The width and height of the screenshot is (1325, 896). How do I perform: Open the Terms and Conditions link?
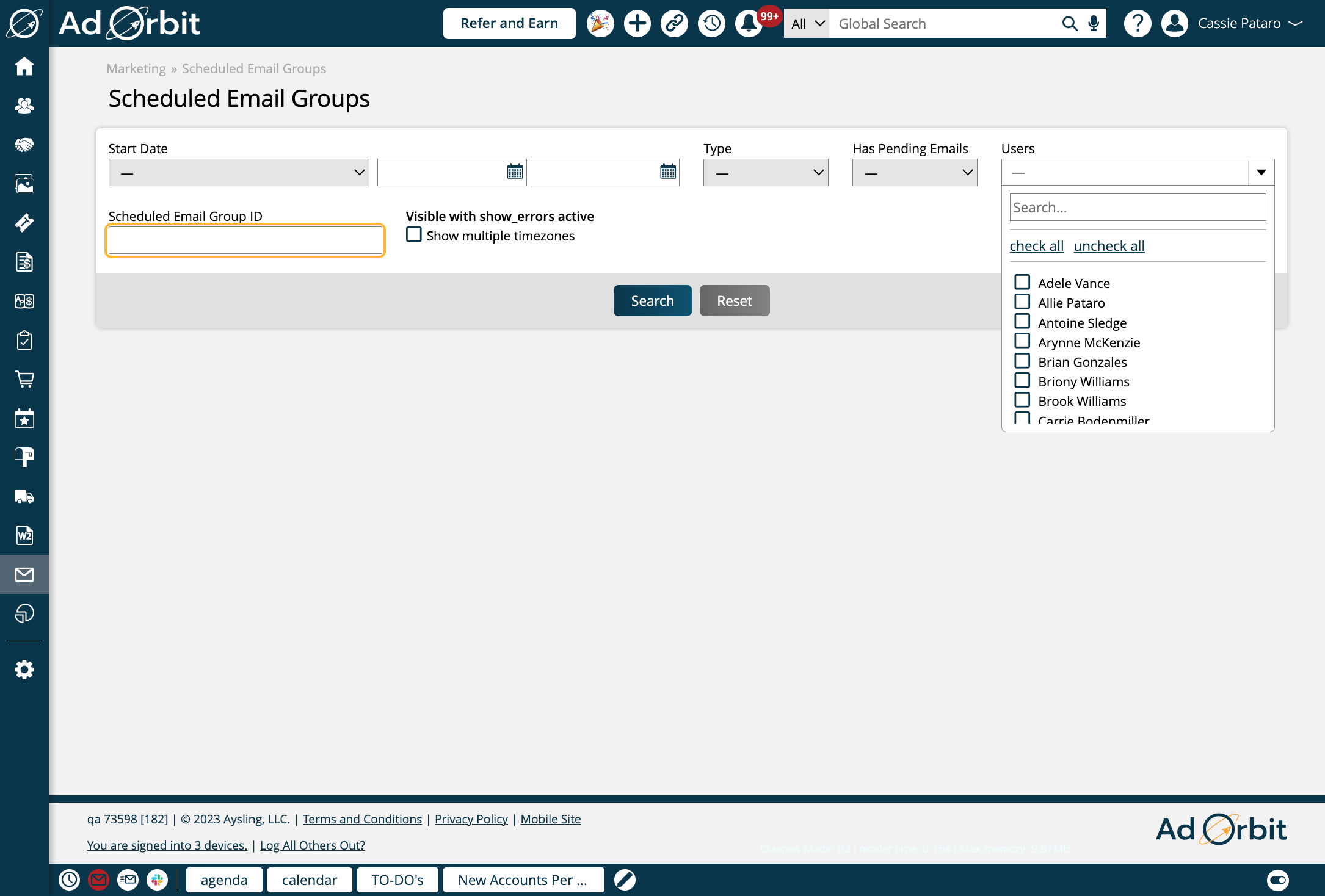pyautogui.click(x=362, y=819)
